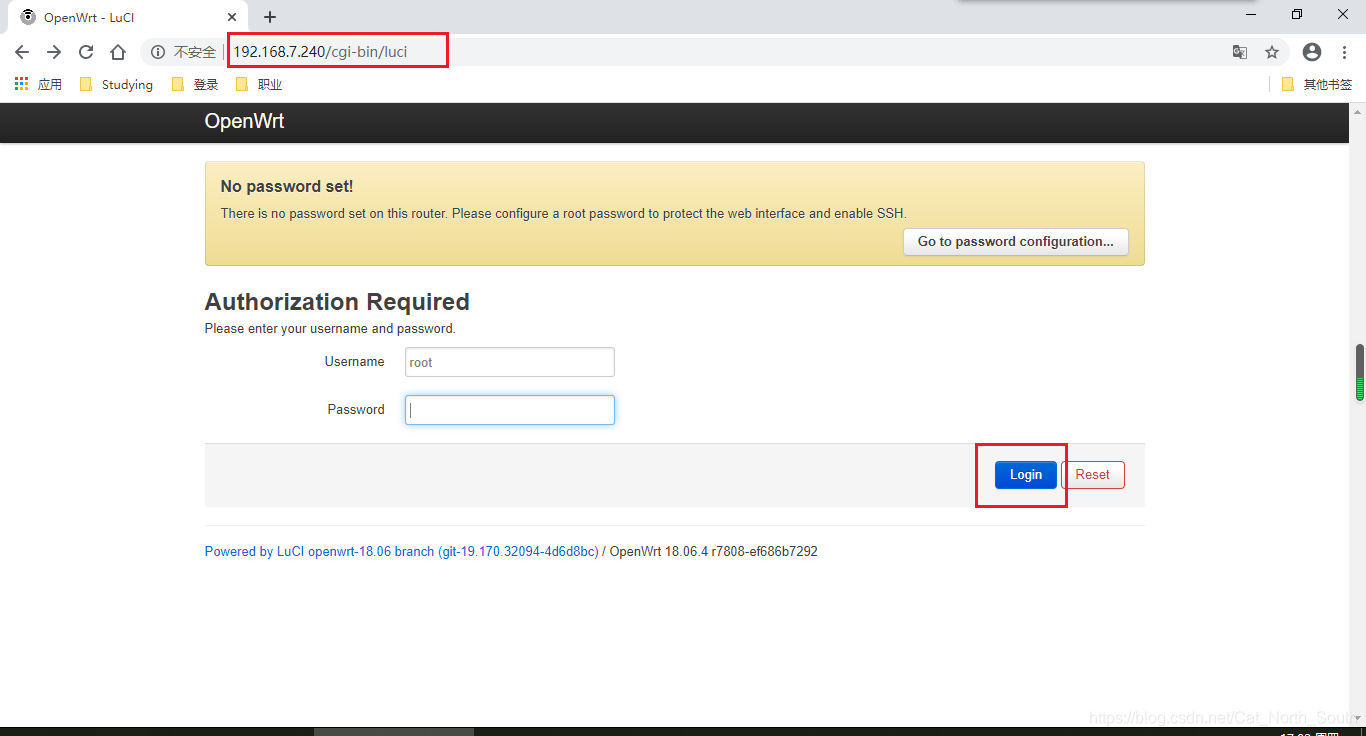
Task: Open site info next to 不安全
Action: (x=158, y=52)
